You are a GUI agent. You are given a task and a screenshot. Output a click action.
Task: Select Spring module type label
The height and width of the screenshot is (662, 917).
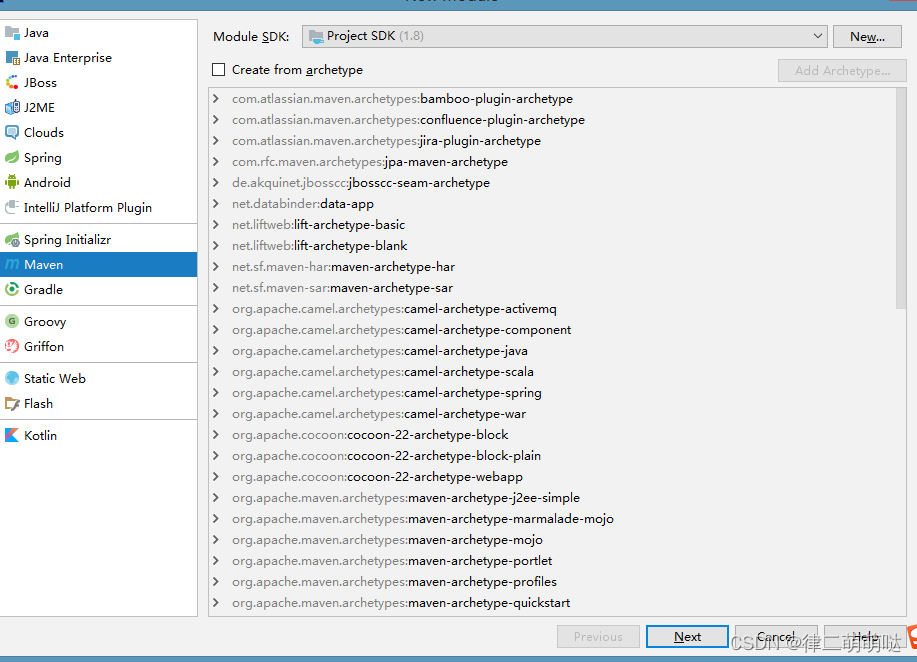point(43,158)
